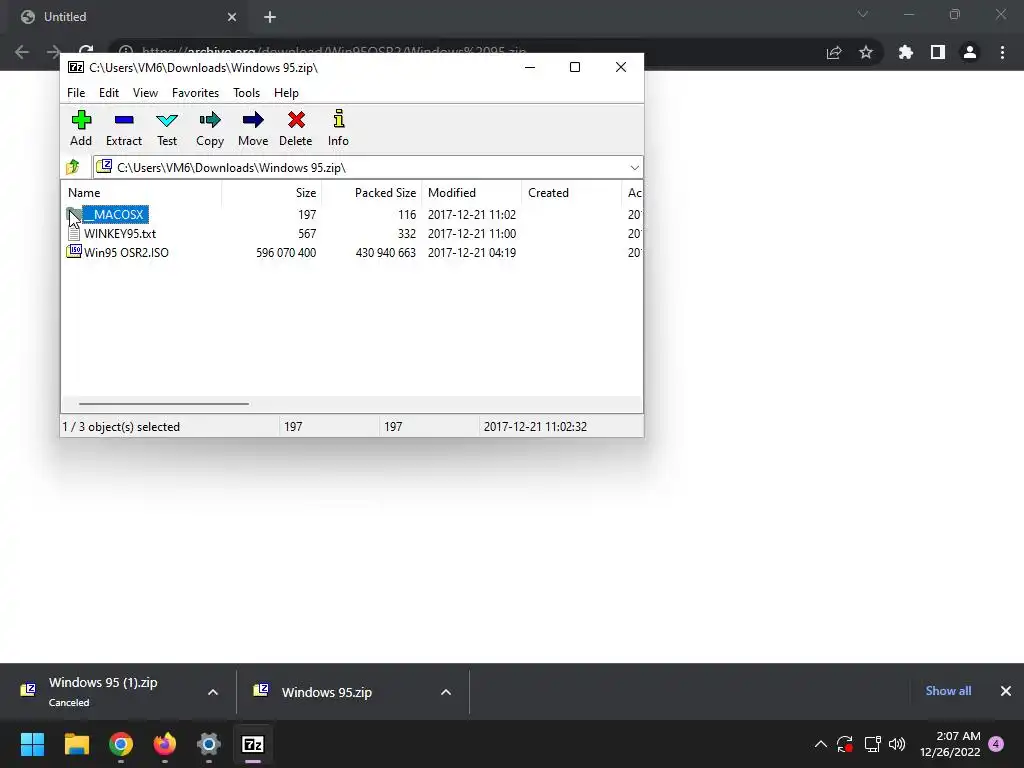Open network status tray icon
The height and width of the screenshot is (768, 1024).
point(872,744)
